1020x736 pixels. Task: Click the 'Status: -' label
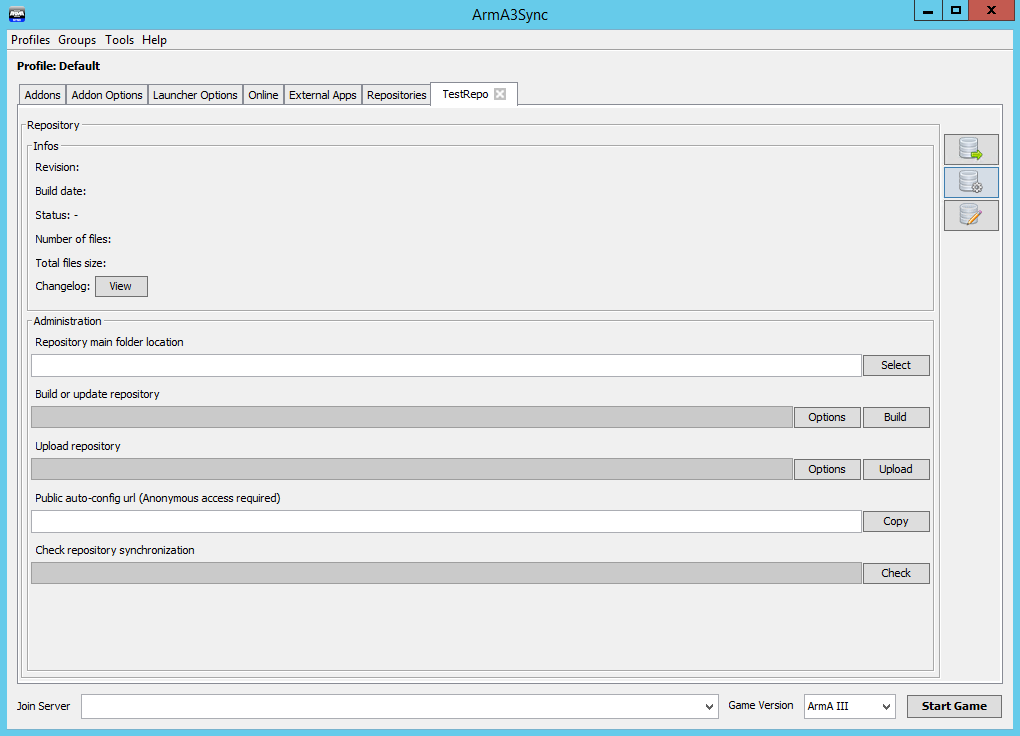[x=57, y=215]
